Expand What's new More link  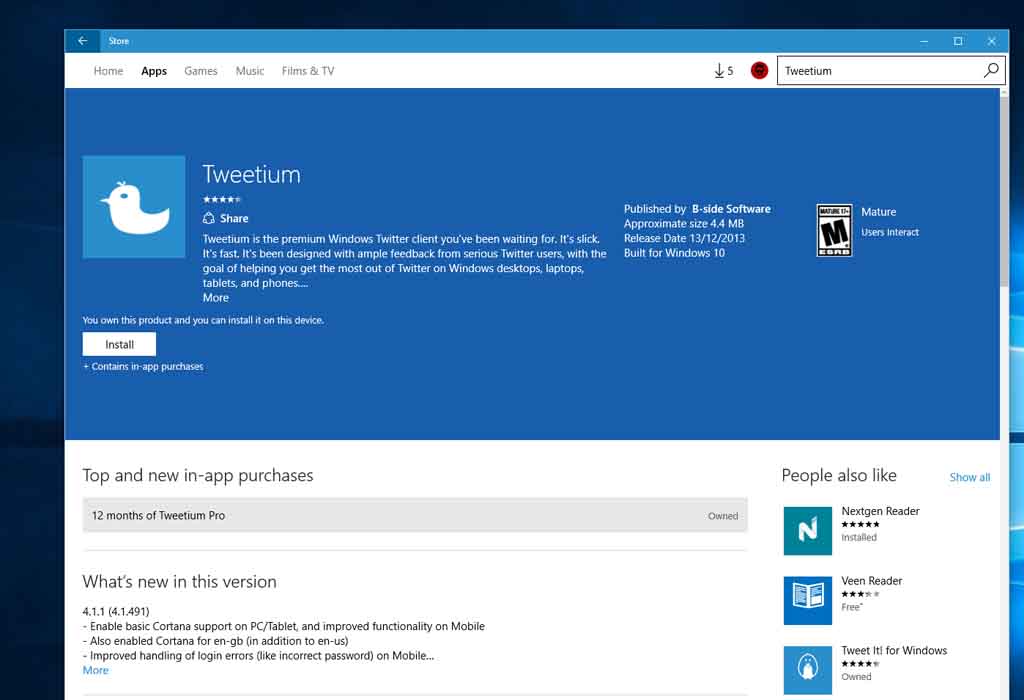pyautogui.click(x=96, y=670)
